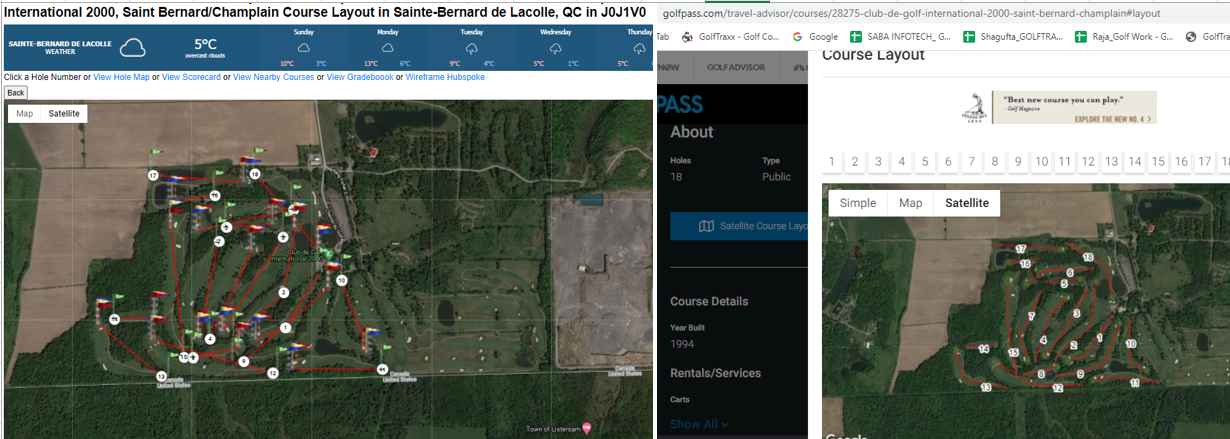Click the Raja_Golf Work sheet bookmark icon
The image size is (1230, 439).
pyautogui.click(x=1081, y=37)
